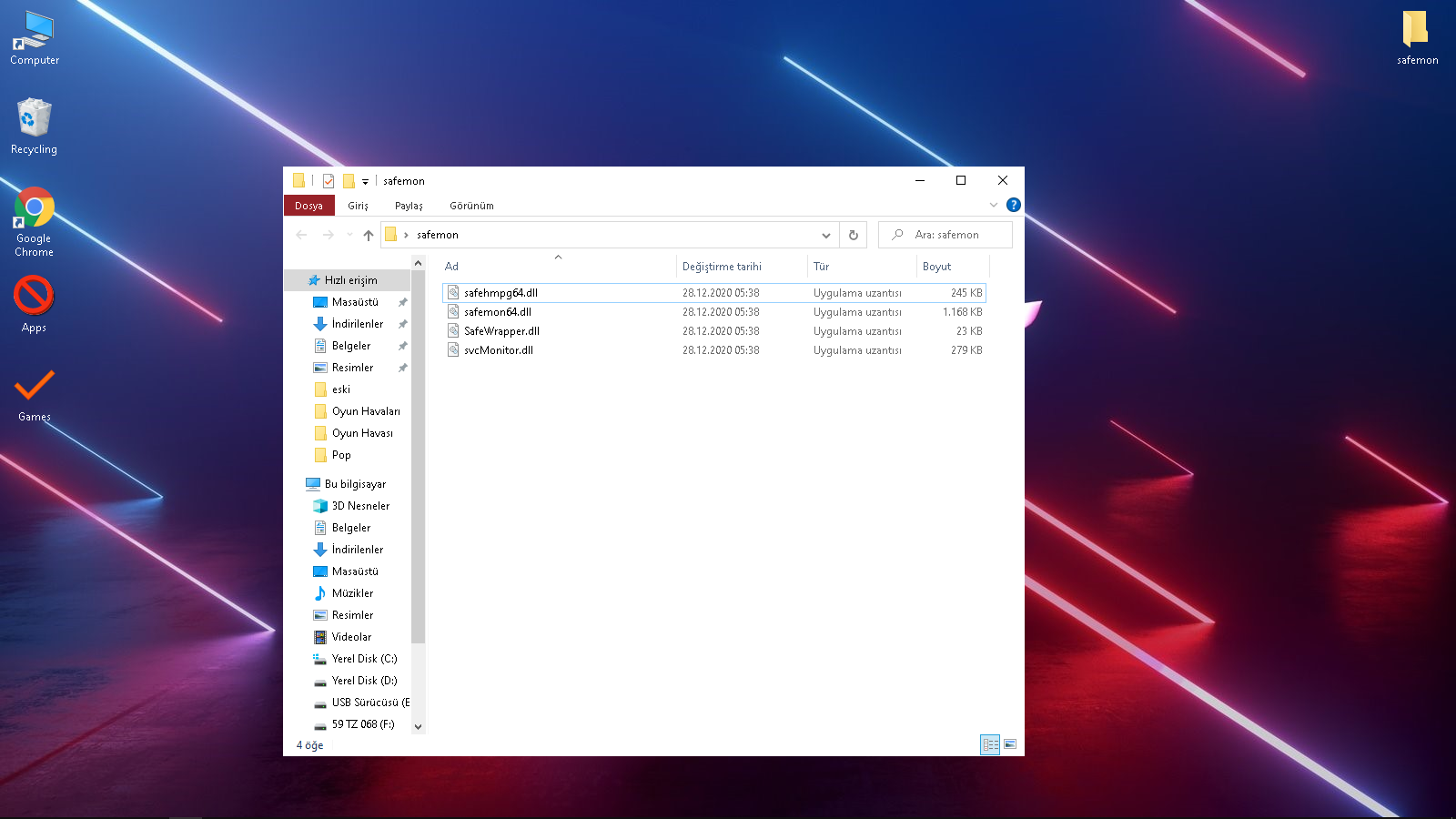This screenshot has height=819, width=1456.
Task: Sort files by the Tür column
Action: click(862, 267)
